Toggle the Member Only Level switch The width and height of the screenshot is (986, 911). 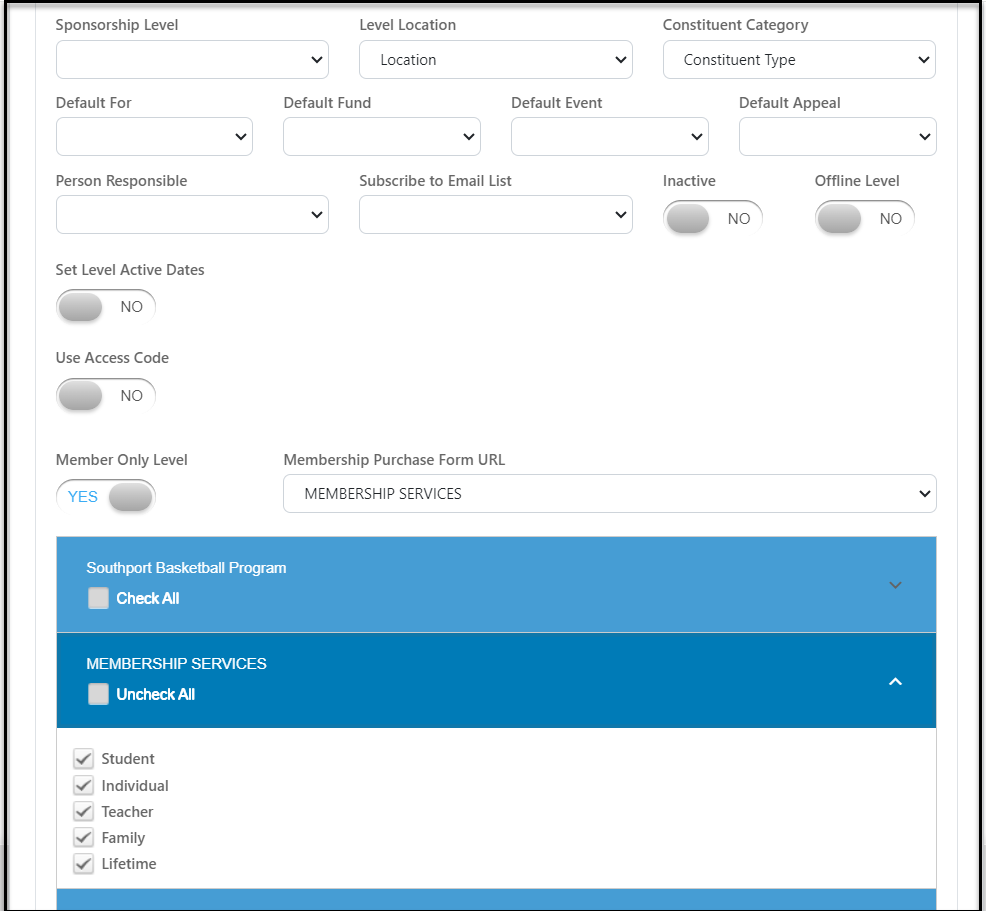tap(106, 497)
